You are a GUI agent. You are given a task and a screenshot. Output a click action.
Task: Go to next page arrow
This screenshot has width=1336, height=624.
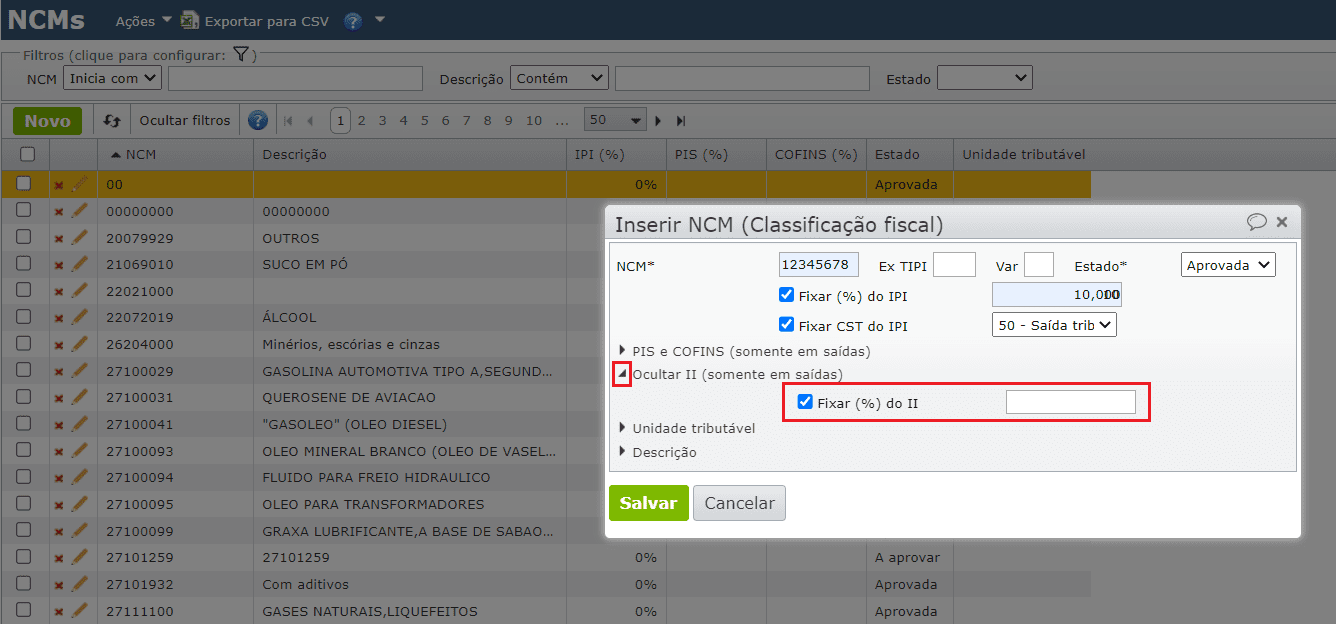(658, 121)
